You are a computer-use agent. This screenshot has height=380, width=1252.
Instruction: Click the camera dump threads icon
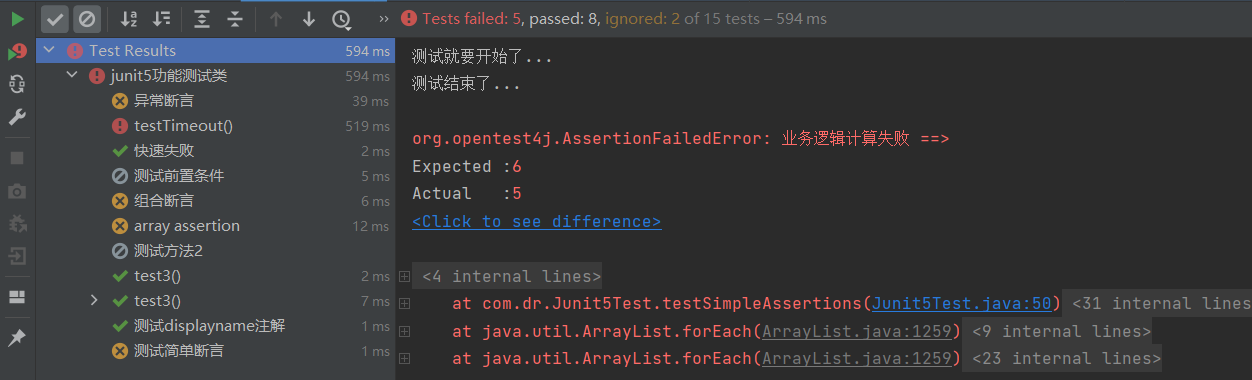(x=17, y=191)
